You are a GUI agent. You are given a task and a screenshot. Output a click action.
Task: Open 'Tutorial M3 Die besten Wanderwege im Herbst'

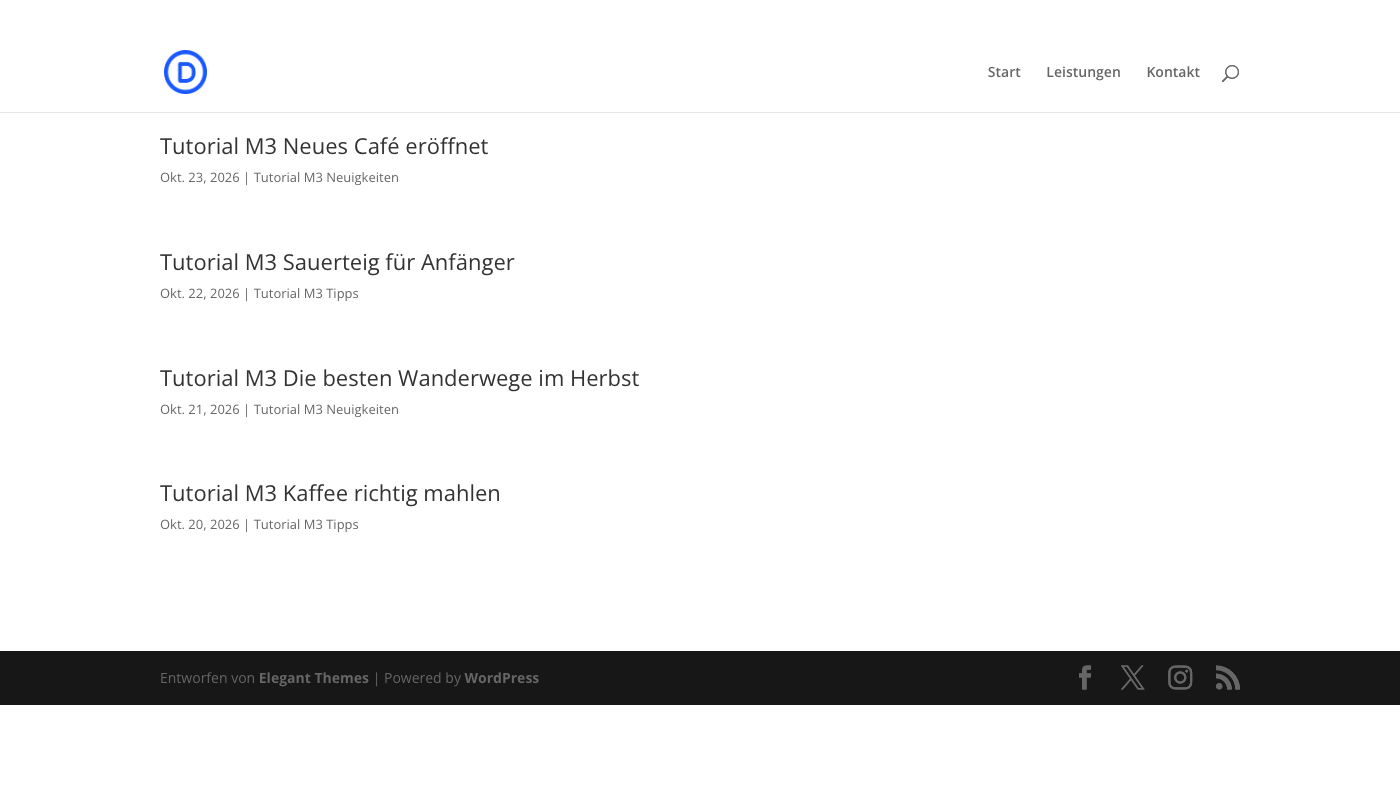coord(399,378)
